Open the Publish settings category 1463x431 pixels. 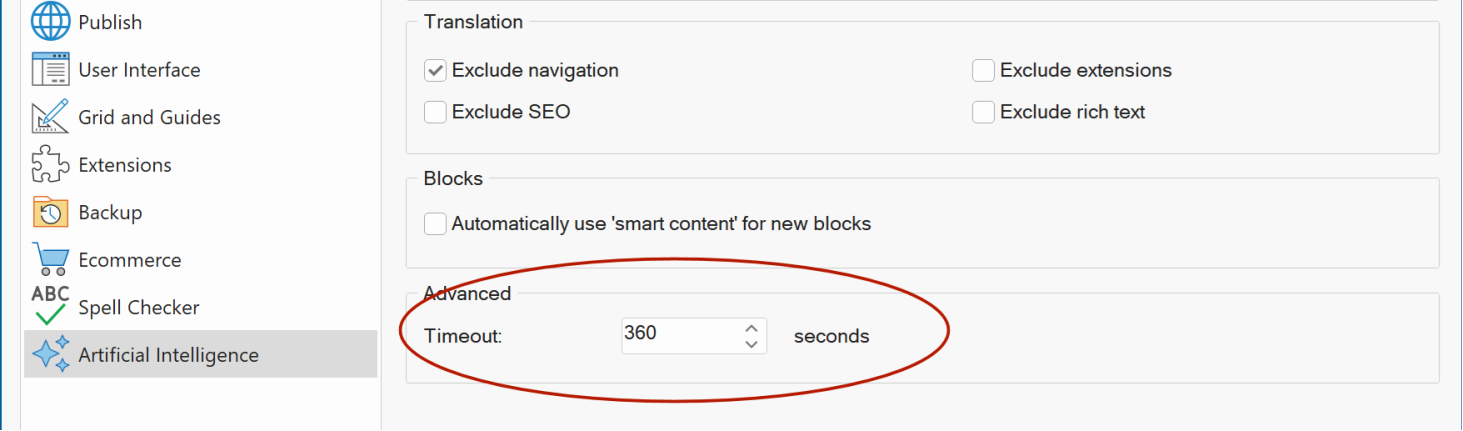click(x=110, y=22)
